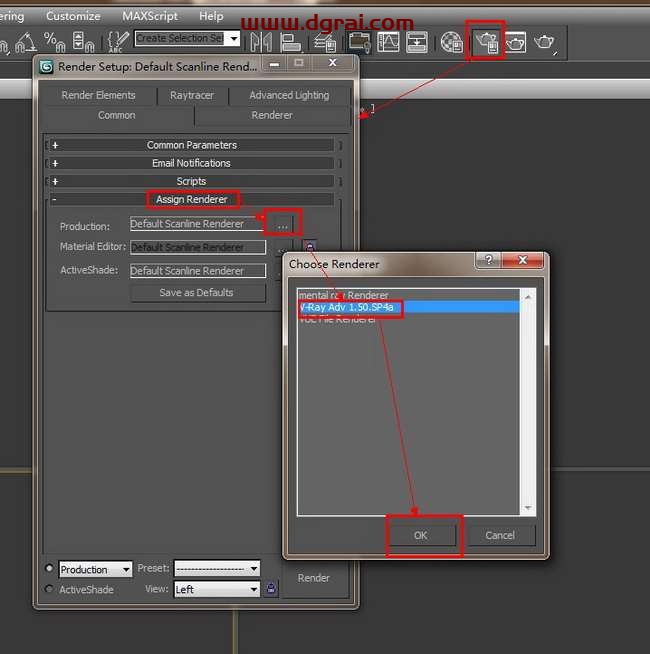The width and height of the screenshot is (650, 654).
Task: Click the Production renderer browse button
Action: click(282, 226)
